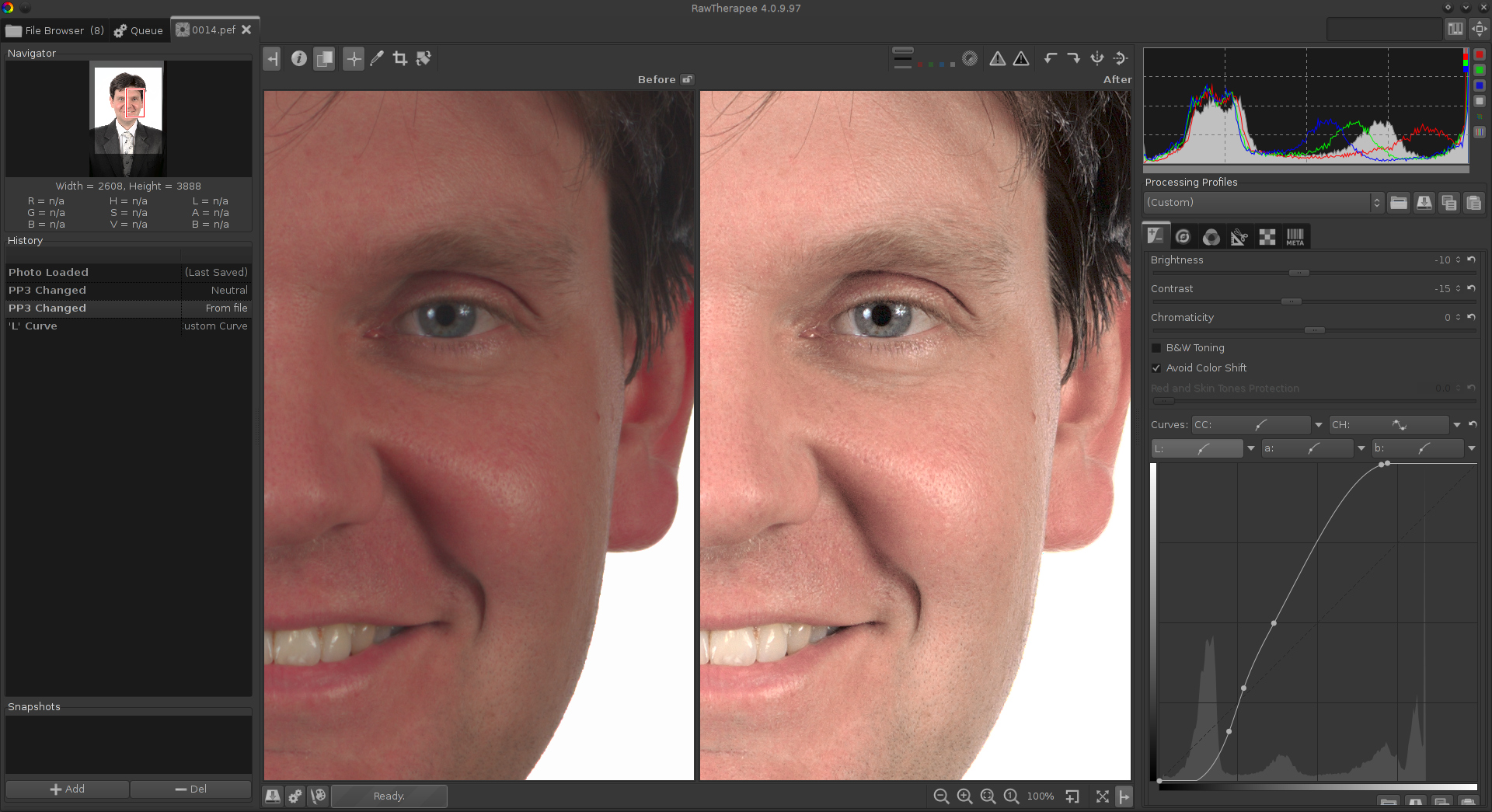Open the b: curve type dropdown
The width and height of the screenshot is (1492, 812).
(1472, 448)
